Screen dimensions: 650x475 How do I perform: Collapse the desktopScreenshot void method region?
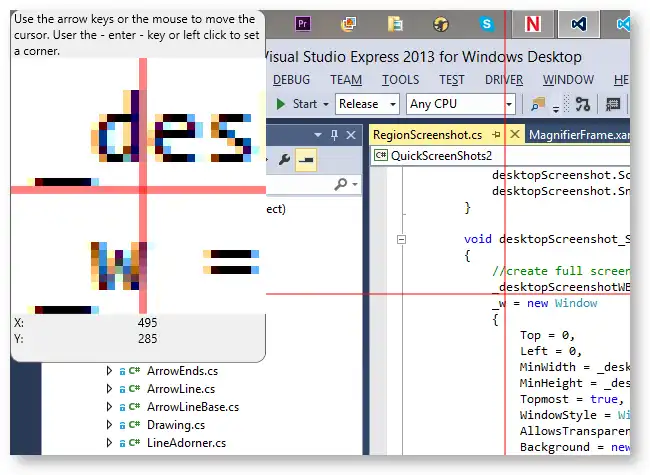coord(401,240)
